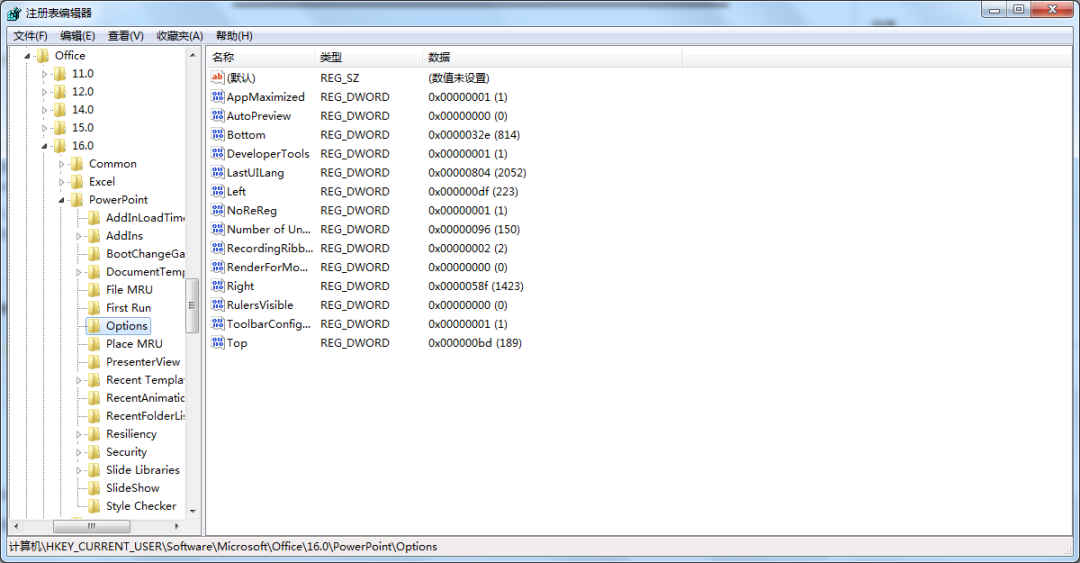Click the DWORD icon for Right
The width and height of the screenshot is (1080, 563).
click(218, 285)
